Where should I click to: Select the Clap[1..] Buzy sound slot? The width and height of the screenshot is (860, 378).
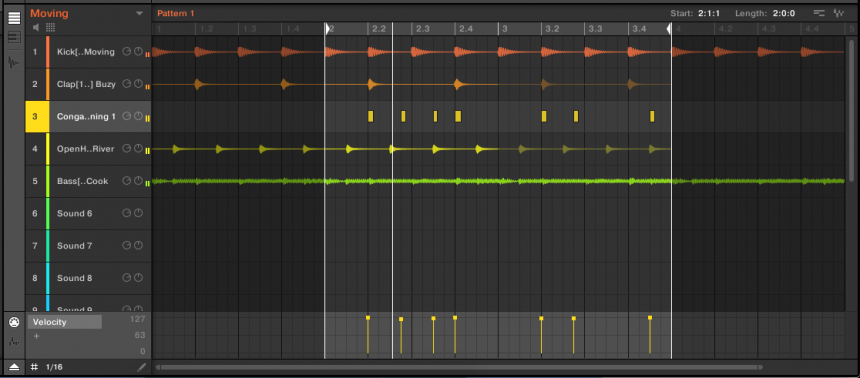pyautogui.click(x=86, y=84)
